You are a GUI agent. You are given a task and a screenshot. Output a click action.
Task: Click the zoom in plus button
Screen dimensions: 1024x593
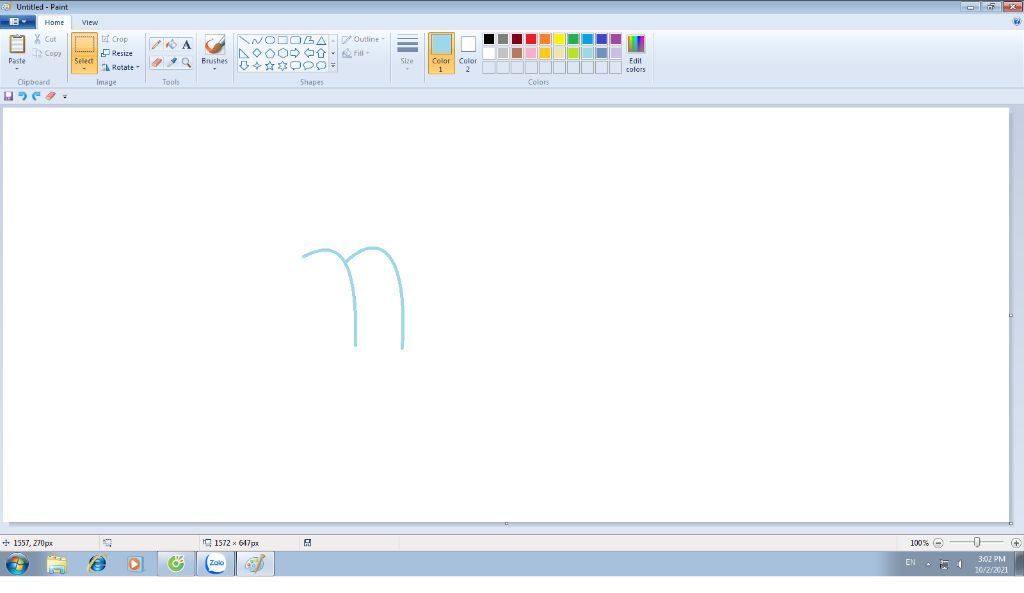click(1016, 543)
